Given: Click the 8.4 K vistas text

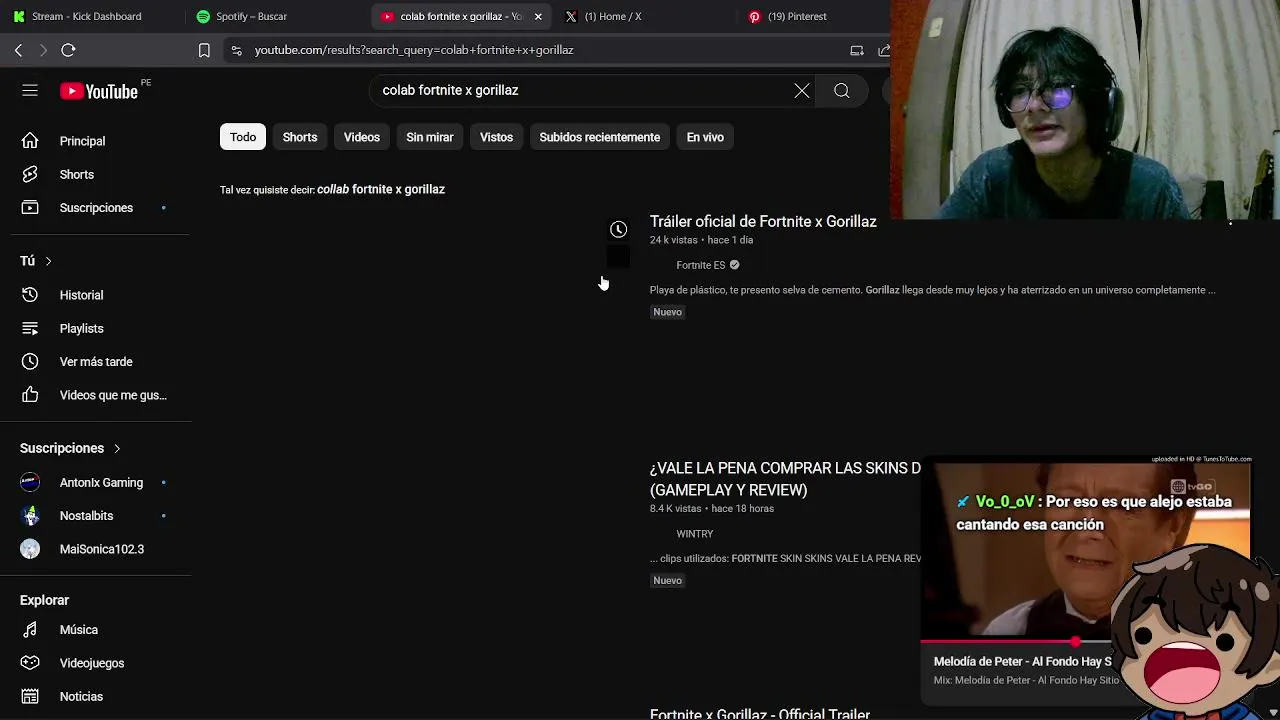Looking at the screenshot, I should click(675, 508).
